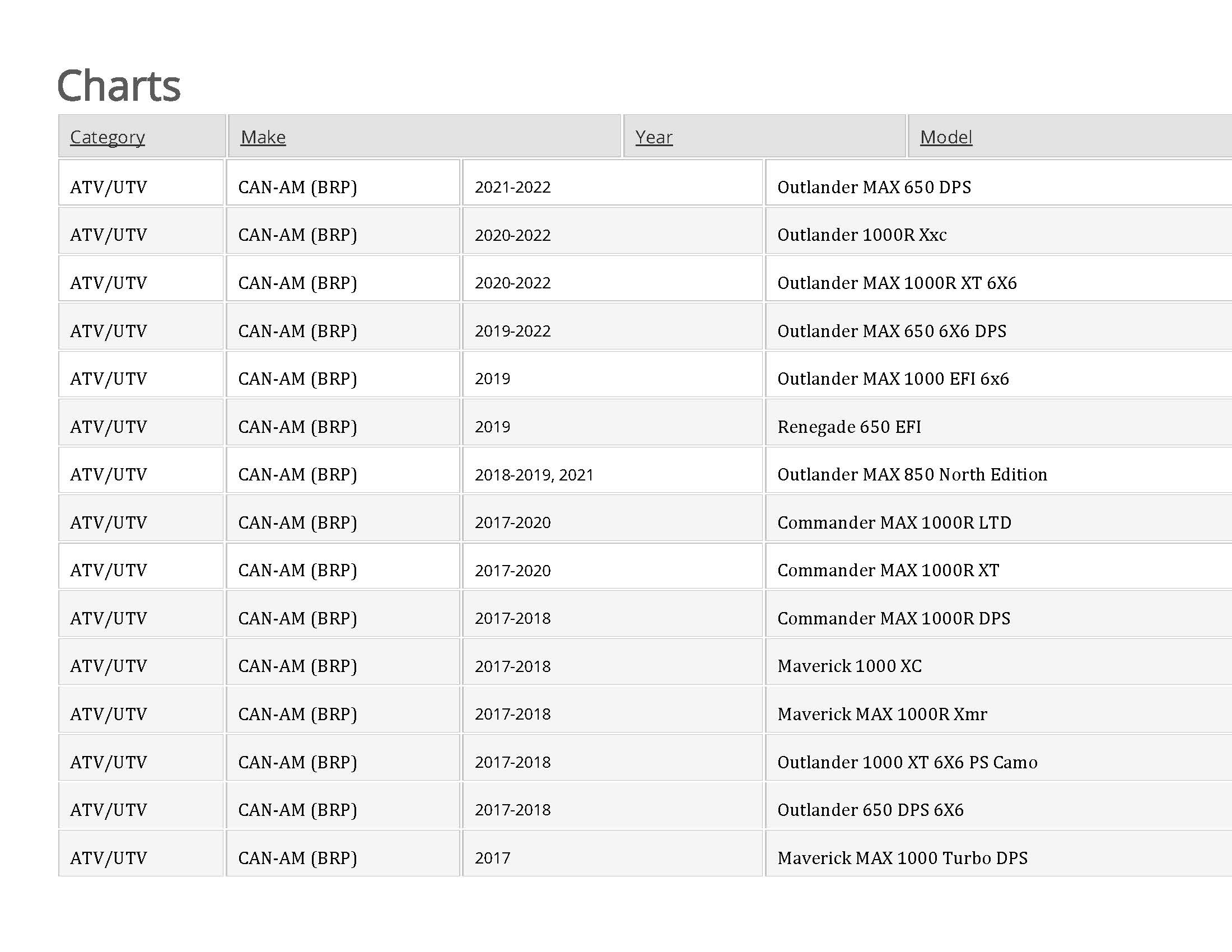
Task: Select the Outlander MAX 1000 EFI 6x6 cell
Action: 998,374
